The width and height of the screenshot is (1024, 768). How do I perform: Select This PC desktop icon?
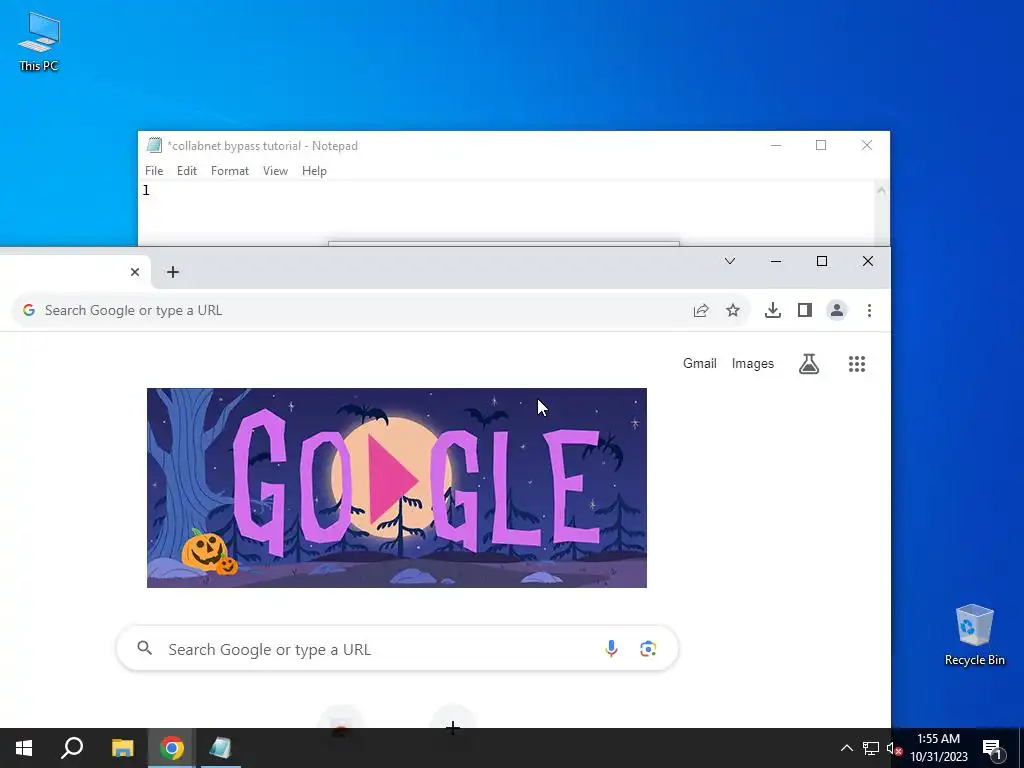39,41
